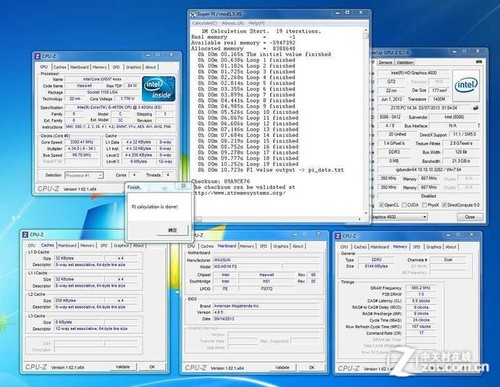Toggle the PhysX checkbox in GPU-Z
The image size is (500, 387).
424,205
